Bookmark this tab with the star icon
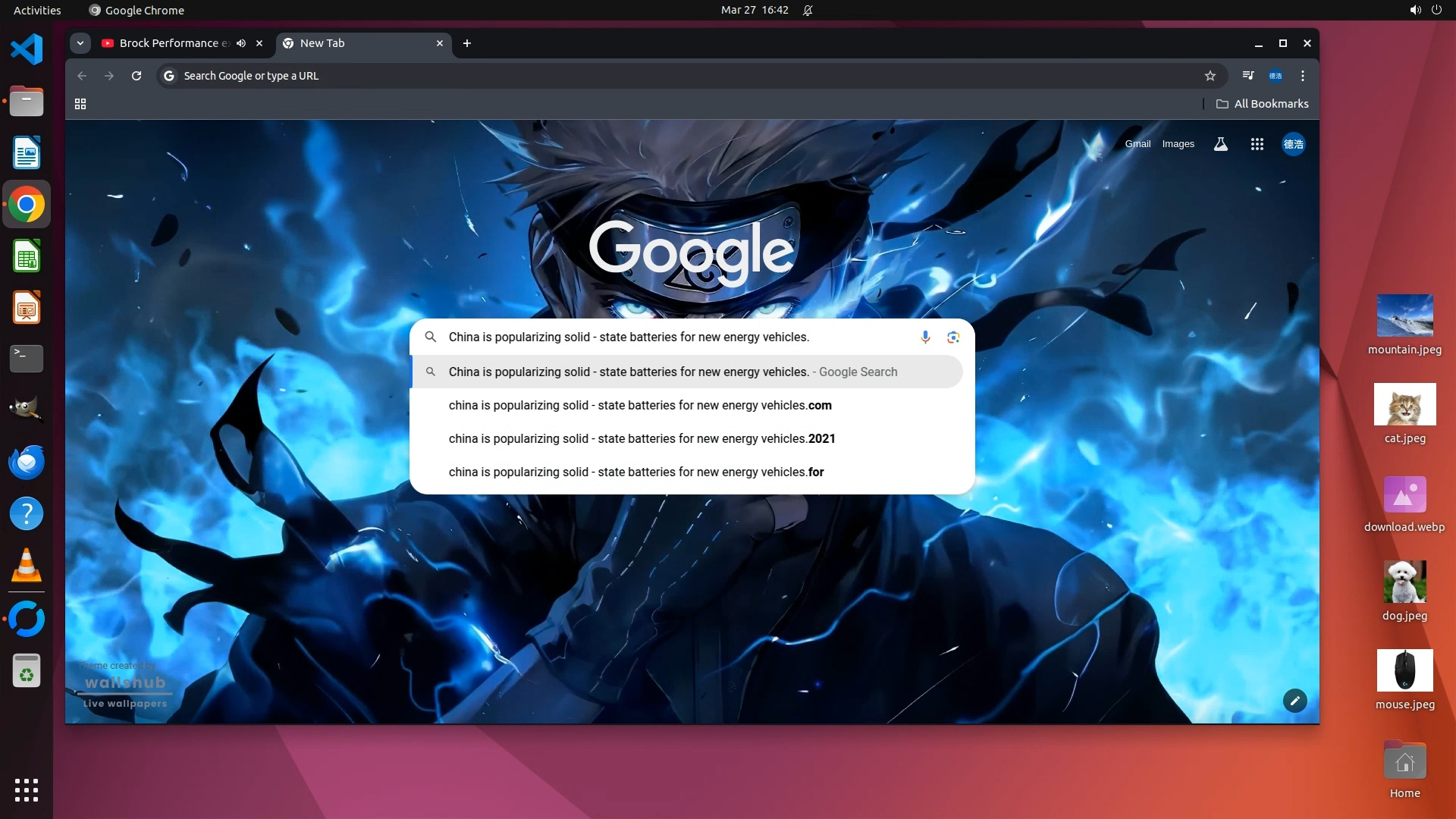 1210,76
